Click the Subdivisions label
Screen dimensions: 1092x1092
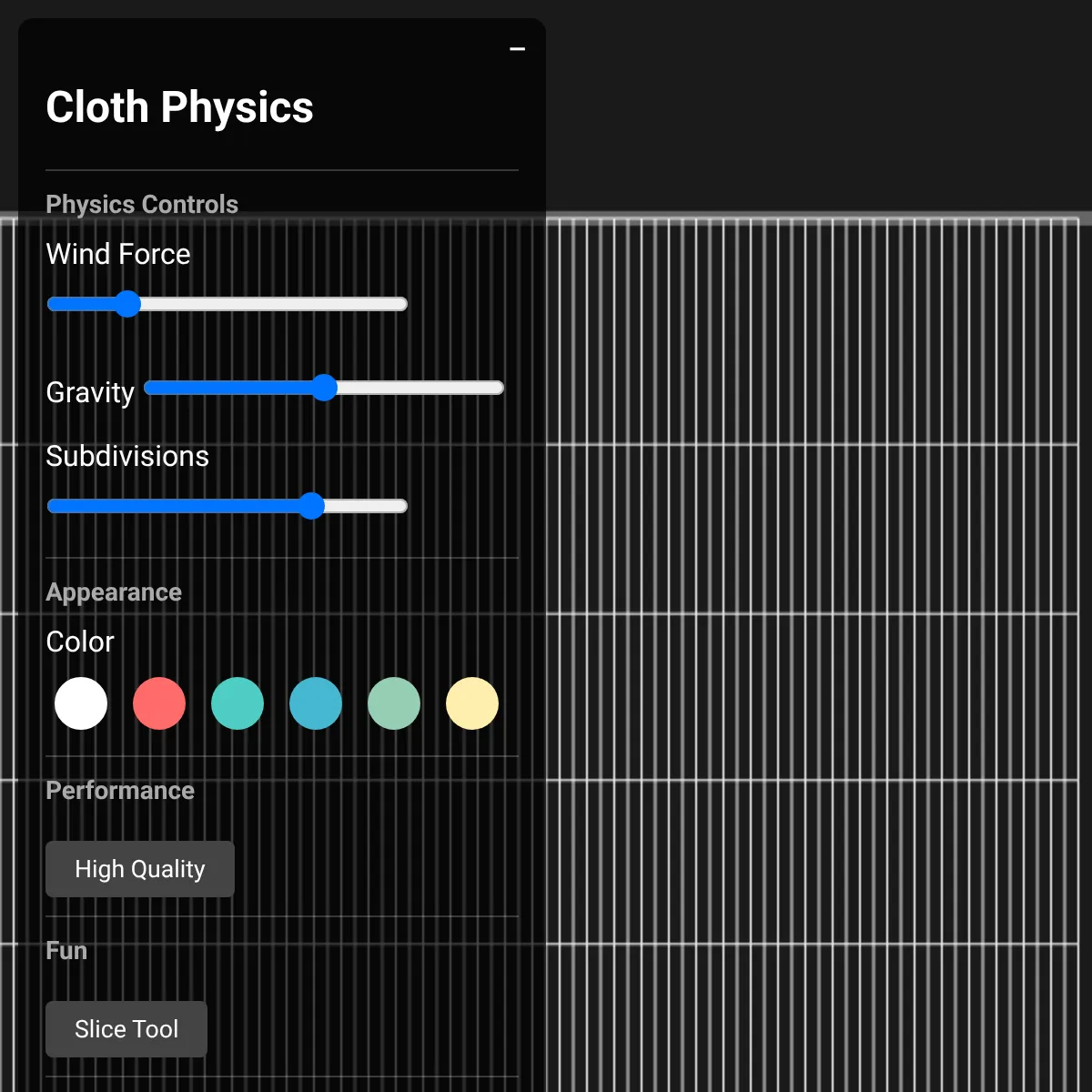point(127,456)
